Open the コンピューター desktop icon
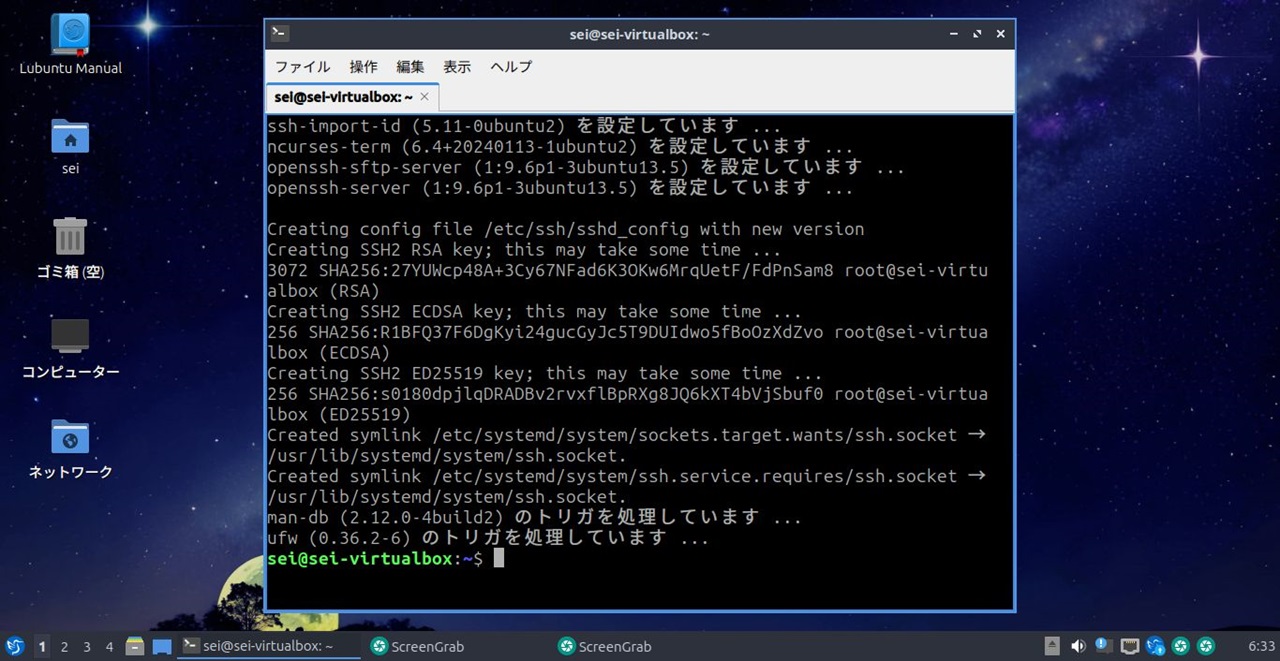The width and height of the screenshot is (1280, 661). (70, 348)
